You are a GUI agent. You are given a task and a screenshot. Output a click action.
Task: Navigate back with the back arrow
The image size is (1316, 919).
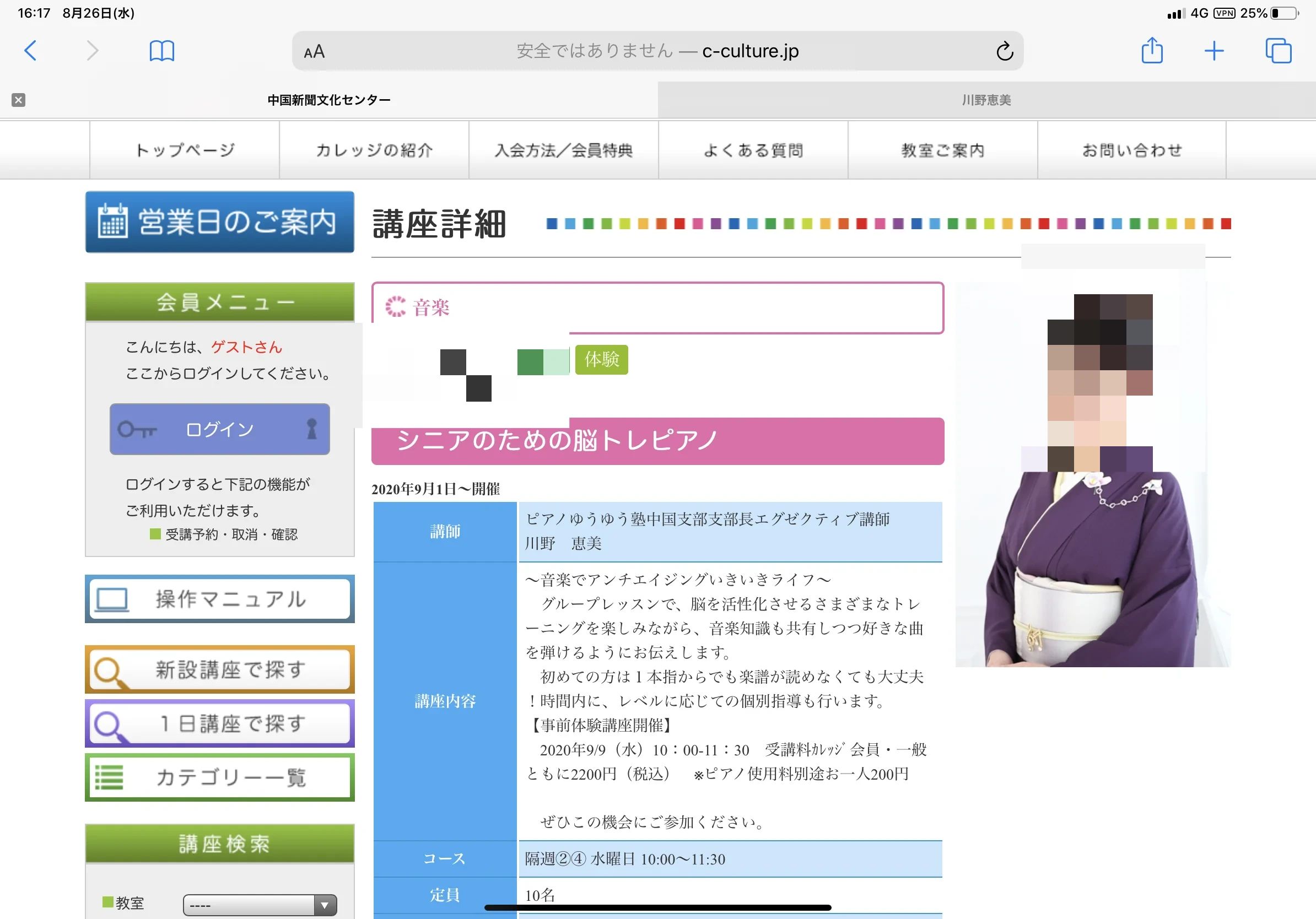point(31,51)
